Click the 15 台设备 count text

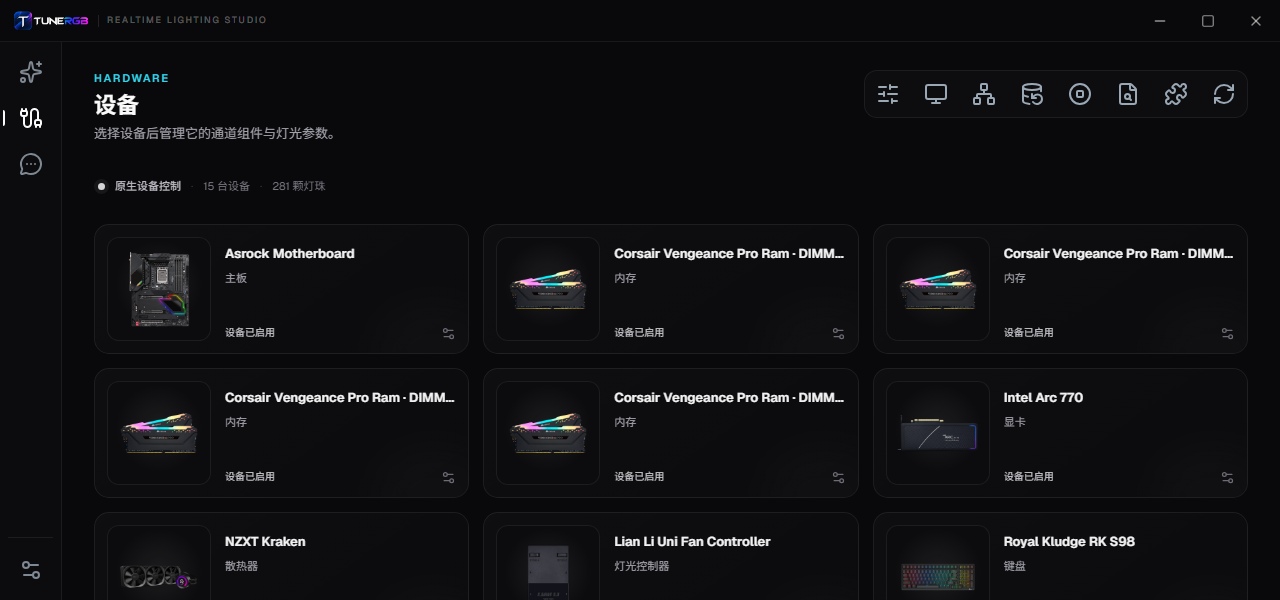(226, 186)
